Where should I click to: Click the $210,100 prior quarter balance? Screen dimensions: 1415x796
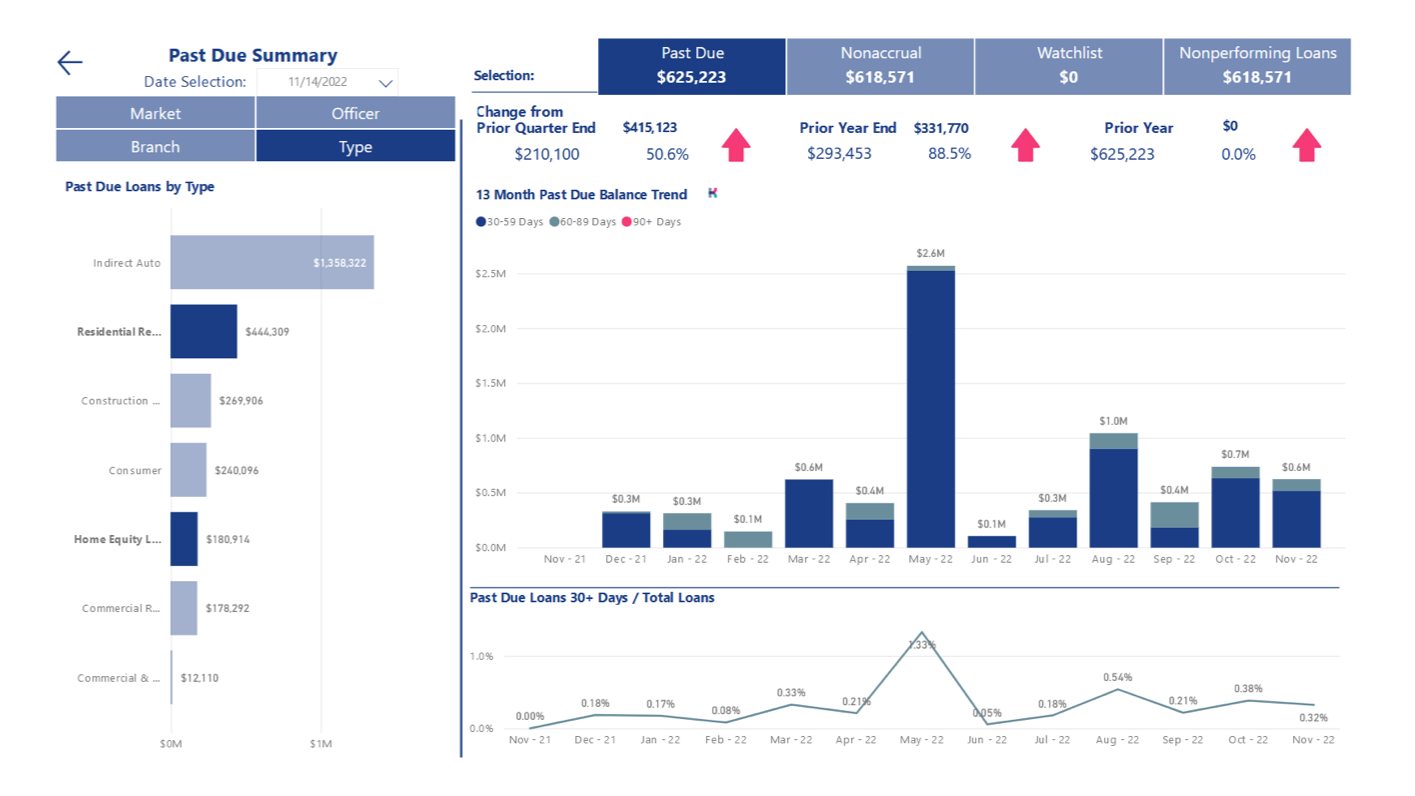tap(547, 154)
